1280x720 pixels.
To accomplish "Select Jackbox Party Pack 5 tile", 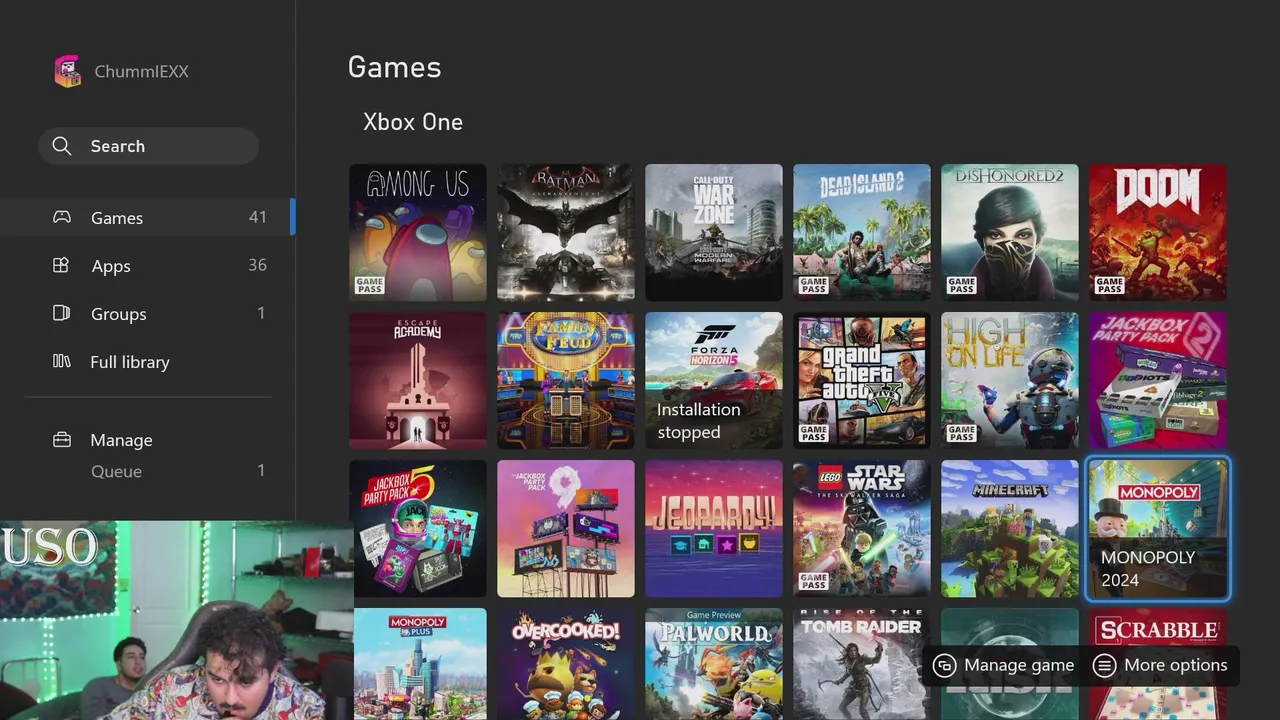I will click(x=418, y=528).
